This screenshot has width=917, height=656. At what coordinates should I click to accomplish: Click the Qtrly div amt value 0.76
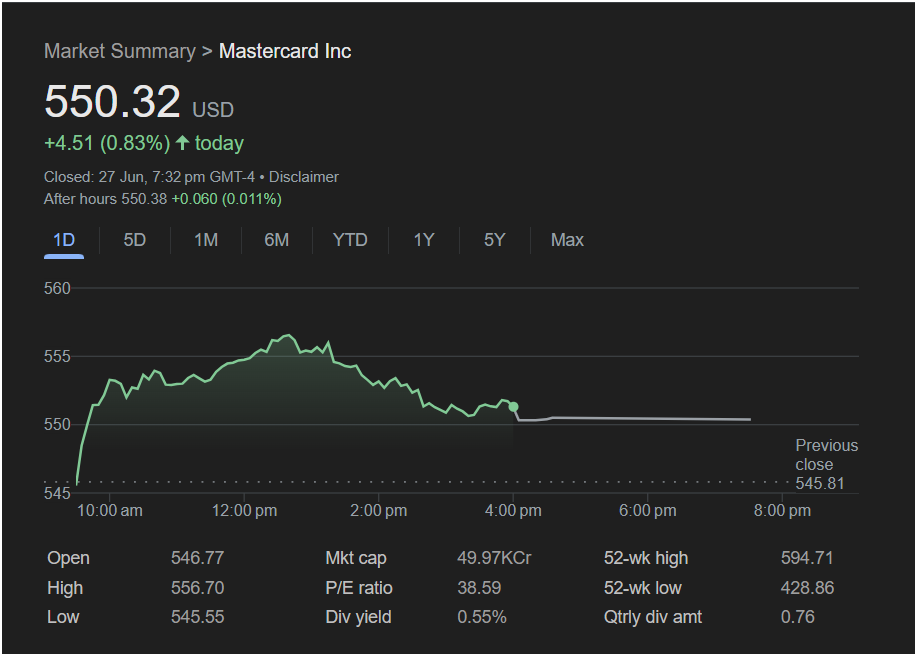click(x=798, y=617)
